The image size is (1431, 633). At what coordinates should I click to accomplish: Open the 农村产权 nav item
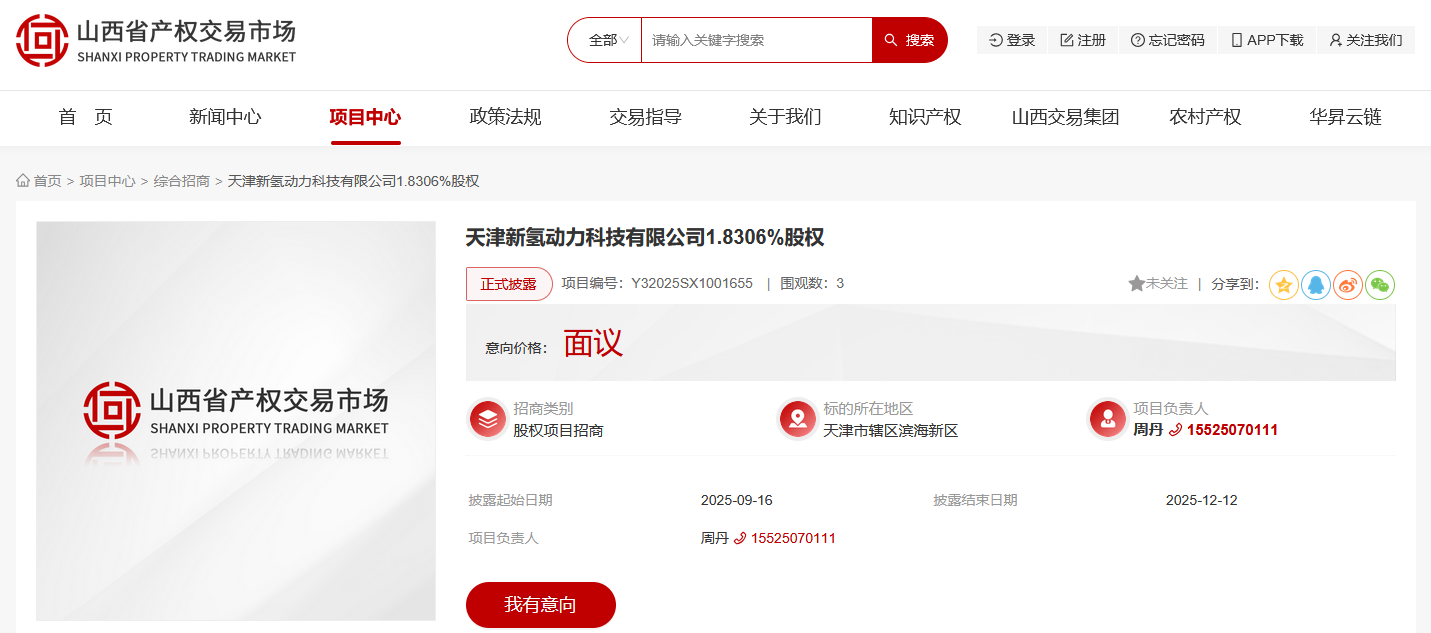(x=1205, y=117)
